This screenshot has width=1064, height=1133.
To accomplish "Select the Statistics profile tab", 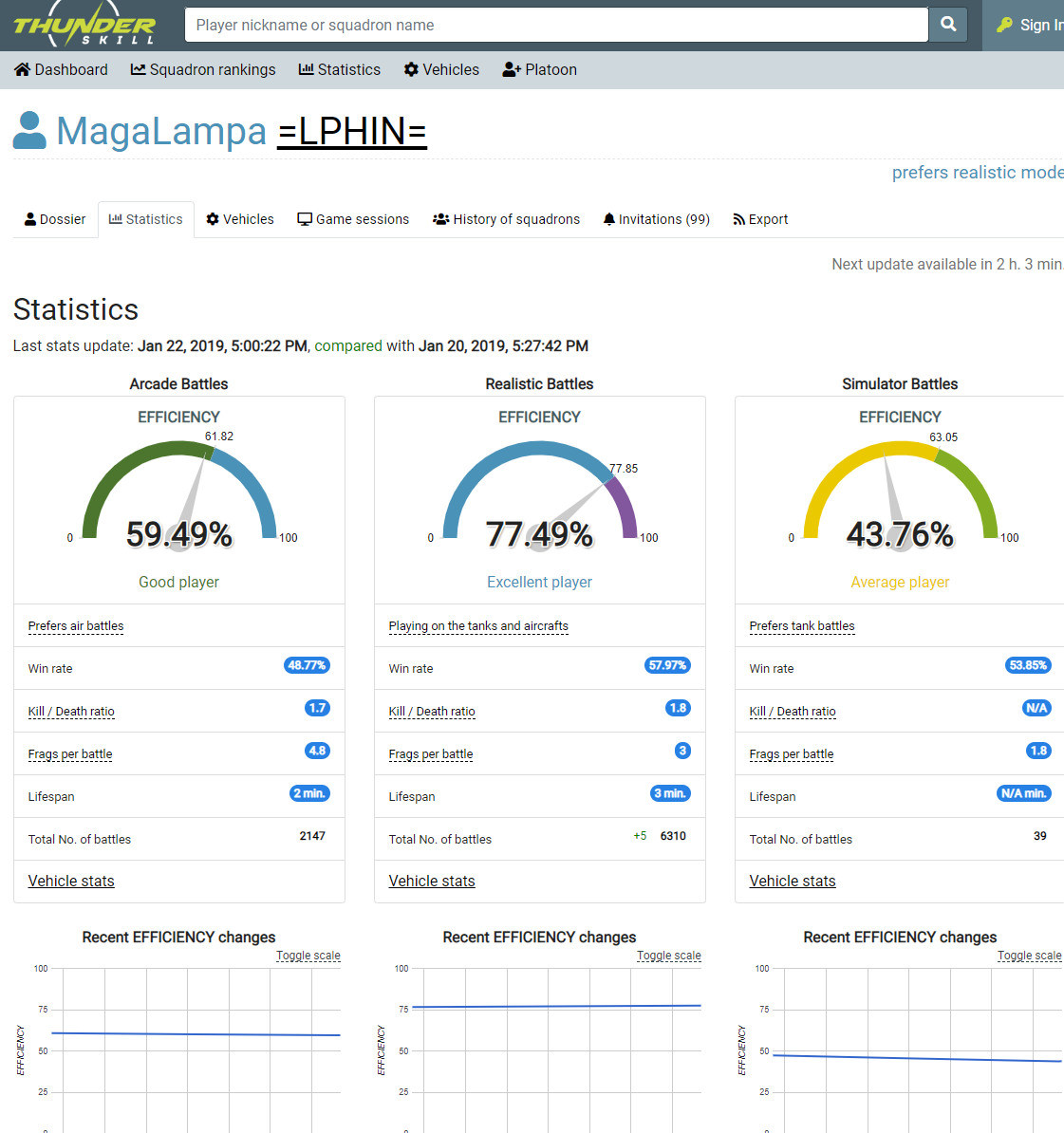I will 146,219.
